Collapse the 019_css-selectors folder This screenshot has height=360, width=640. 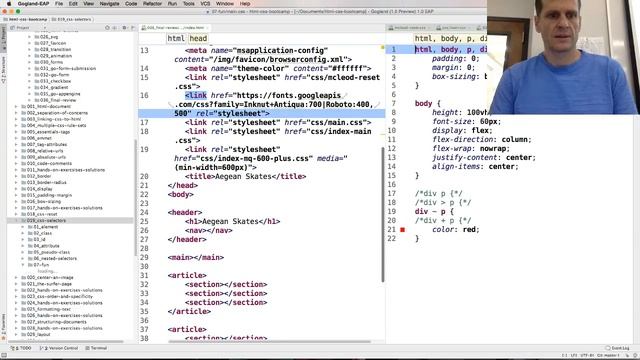[x=16, y=220]
